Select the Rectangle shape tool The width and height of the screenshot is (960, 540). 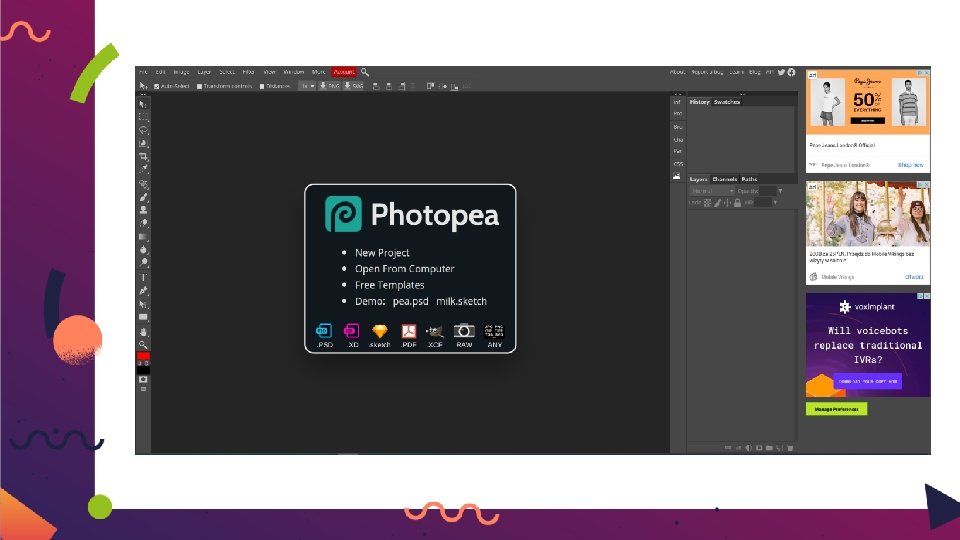click(x=143, y=317)
